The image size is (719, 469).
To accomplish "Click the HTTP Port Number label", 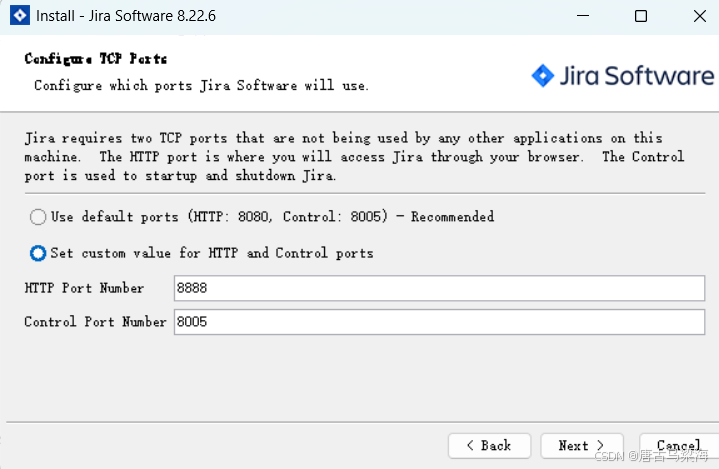I will pos(84,288).
